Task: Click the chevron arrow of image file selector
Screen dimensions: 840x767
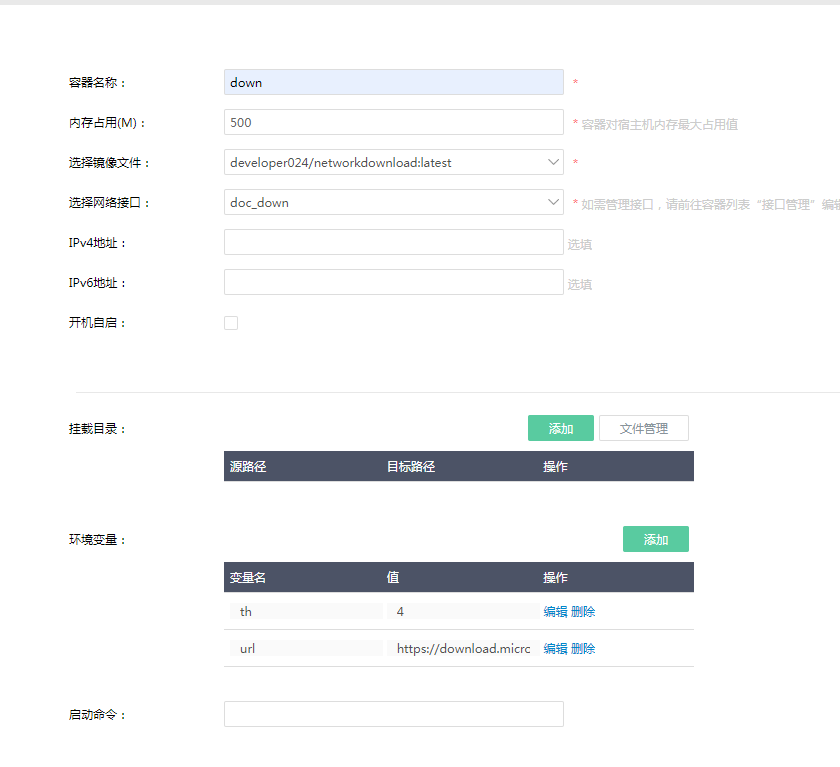Action: [x=554, y=162]
